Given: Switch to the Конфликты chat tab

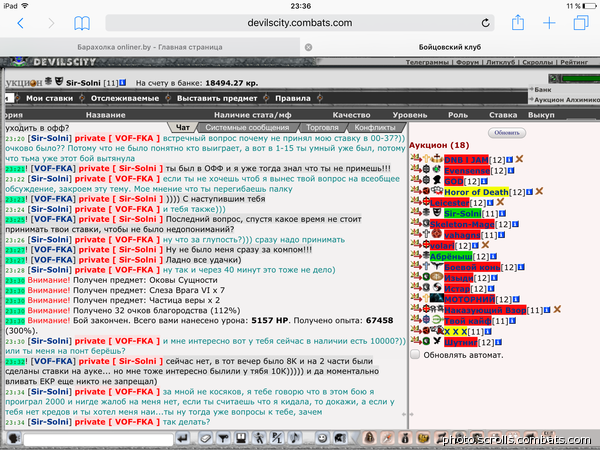Looking at the screenshot, I should [375, 127].
